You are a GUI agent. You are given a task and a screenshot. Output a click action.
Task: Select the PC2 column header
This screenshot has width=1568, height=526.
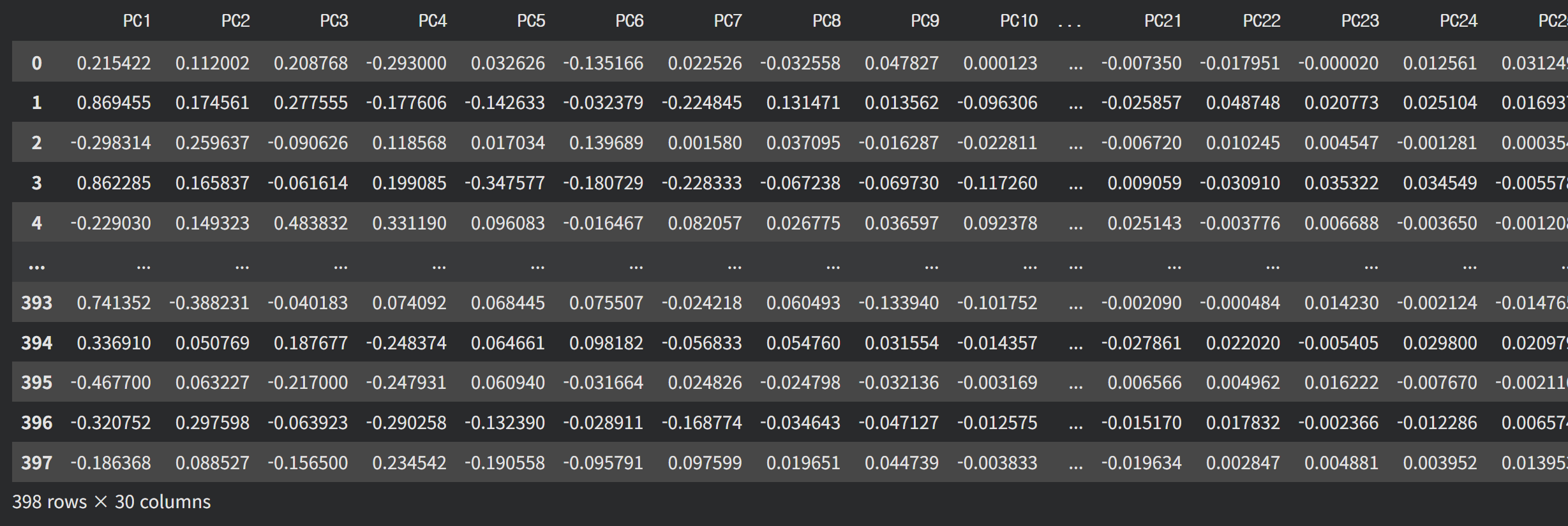(x=235, y=21)
